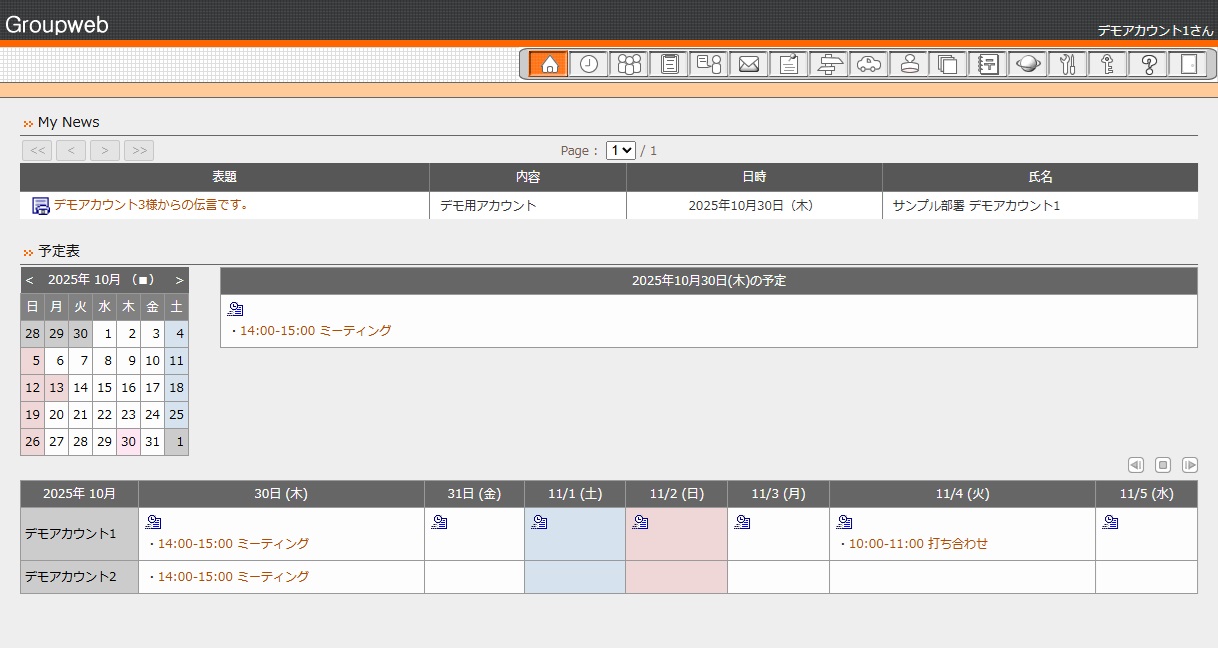Click the Home icon in the toolbar
This screenshot has width=1218, height=648.
549,65
